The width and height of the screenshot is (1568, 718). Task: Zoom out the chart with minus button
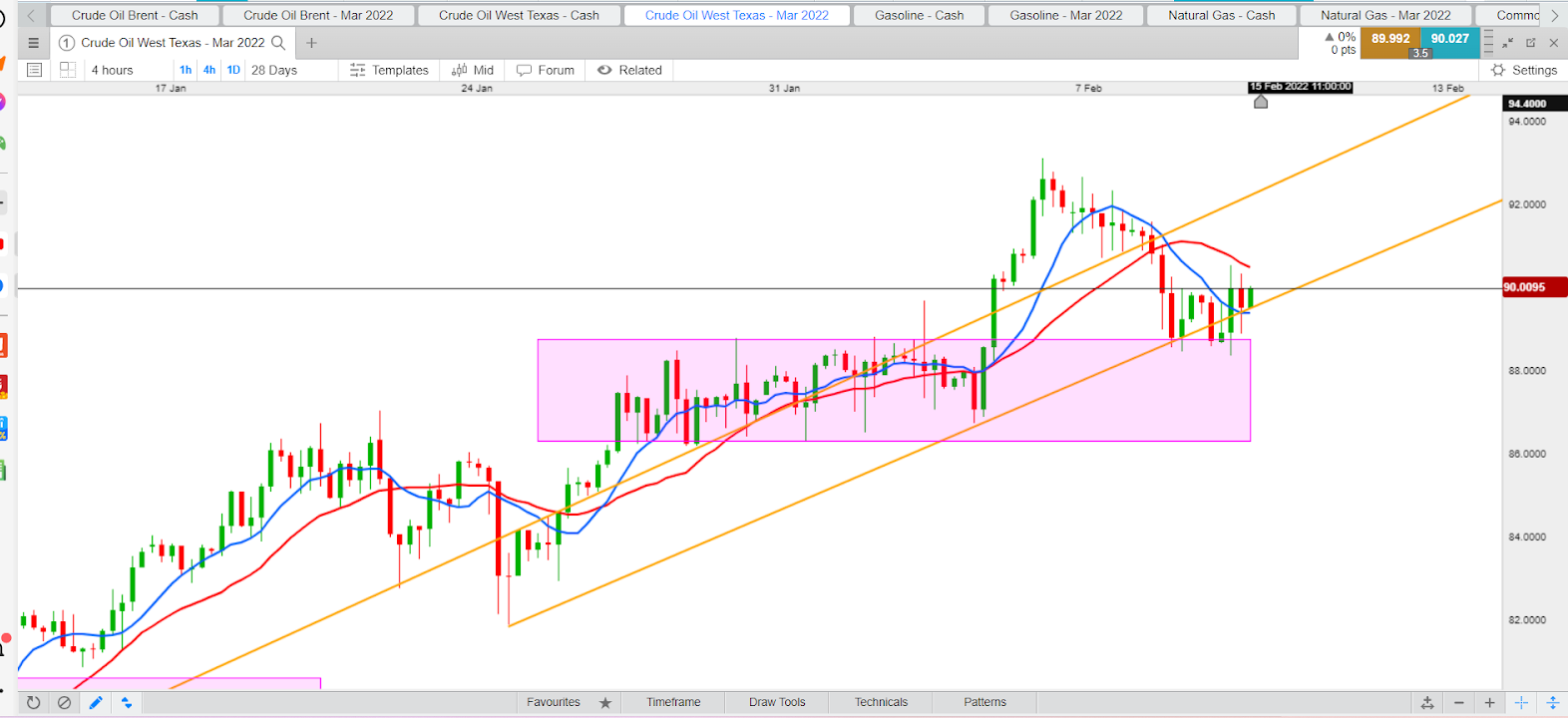pos(1458,703)
